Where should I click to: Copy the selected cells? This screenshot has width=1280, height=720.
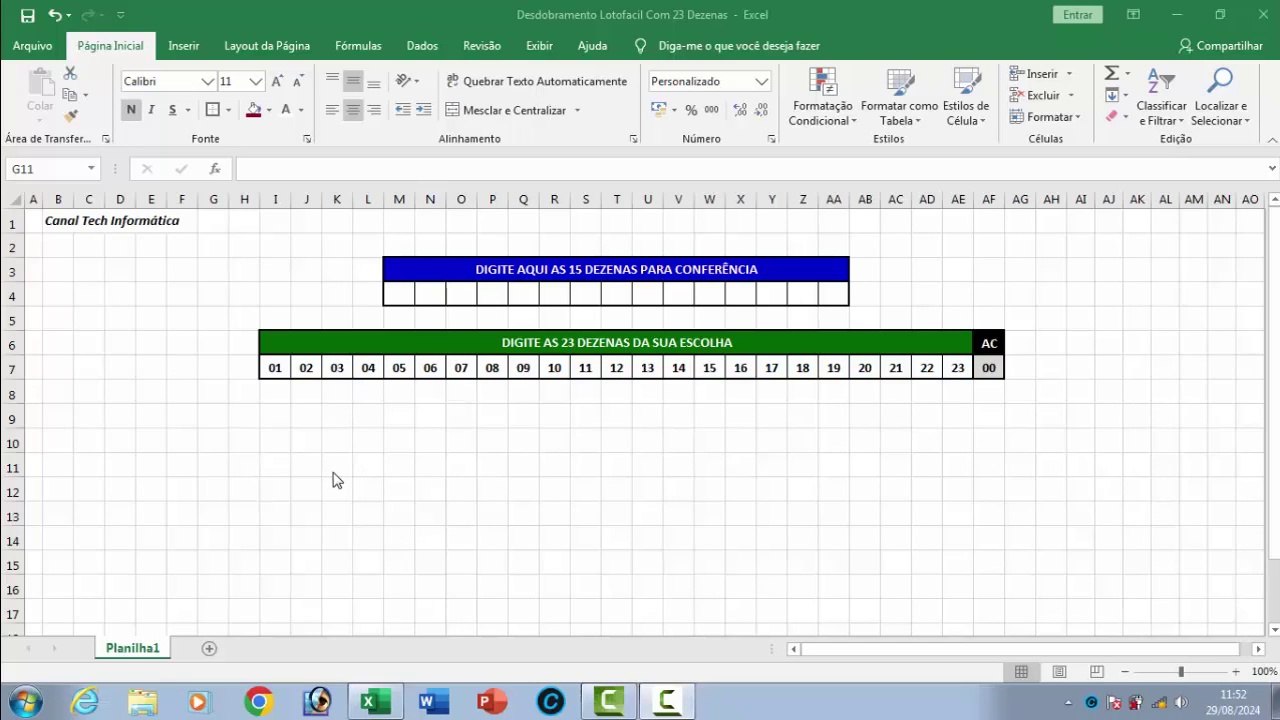(x=70, y=95)
